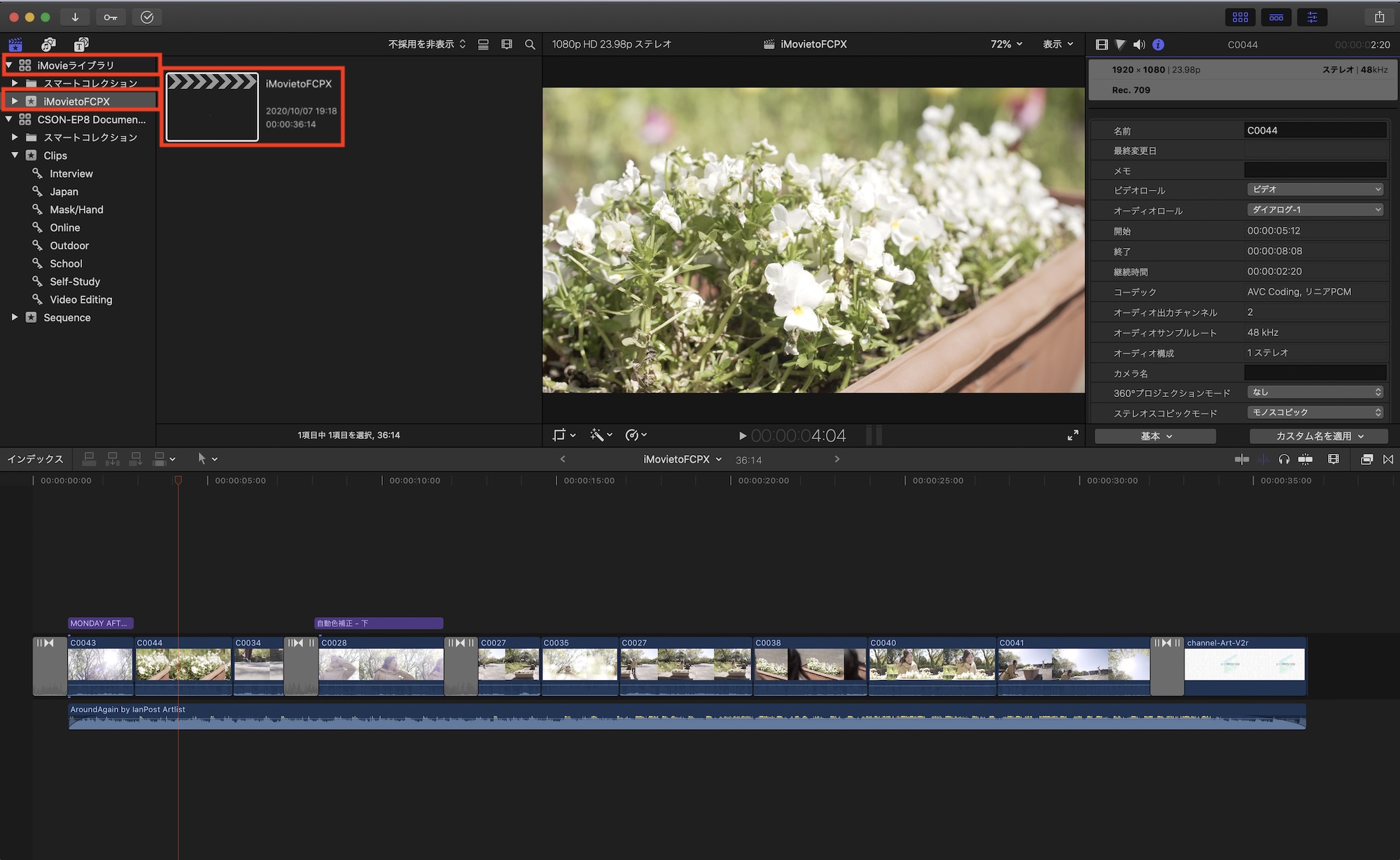The width and height of the screenshot is (1400, 860).
Task: Open the 表示 view options menu
Action: coord(1058,44)
